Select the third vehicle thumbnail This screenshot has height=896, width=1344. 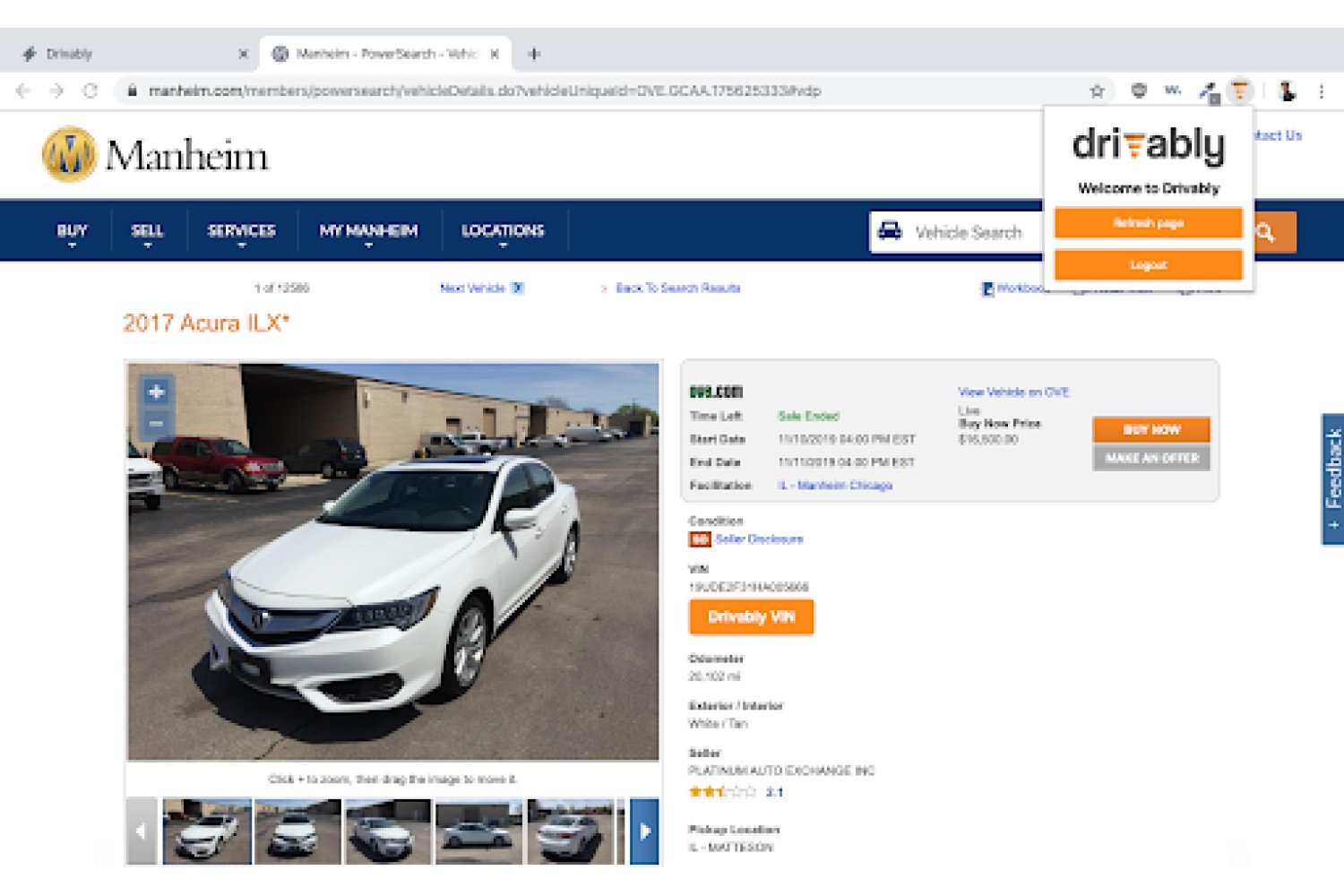[389, 831]
